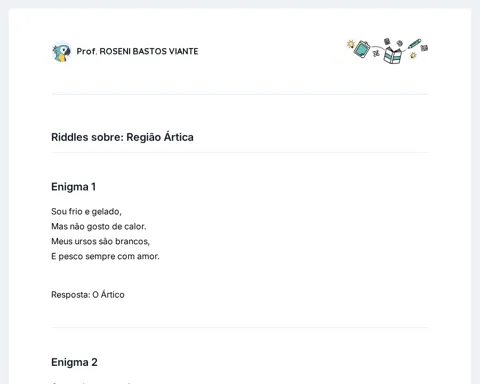Click the small square doodle at far right of header

click(424, 48)
